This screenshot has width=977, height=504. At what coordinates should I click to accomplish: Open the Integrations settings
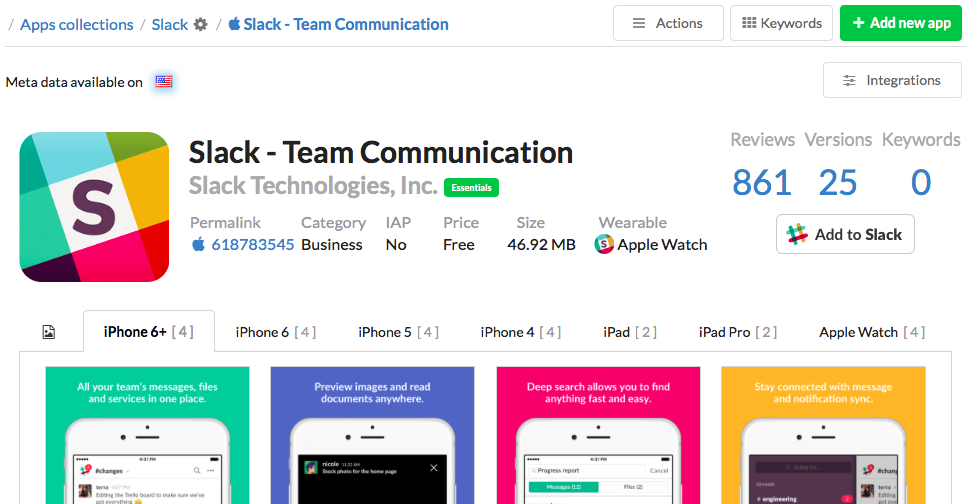click(891, 80)
